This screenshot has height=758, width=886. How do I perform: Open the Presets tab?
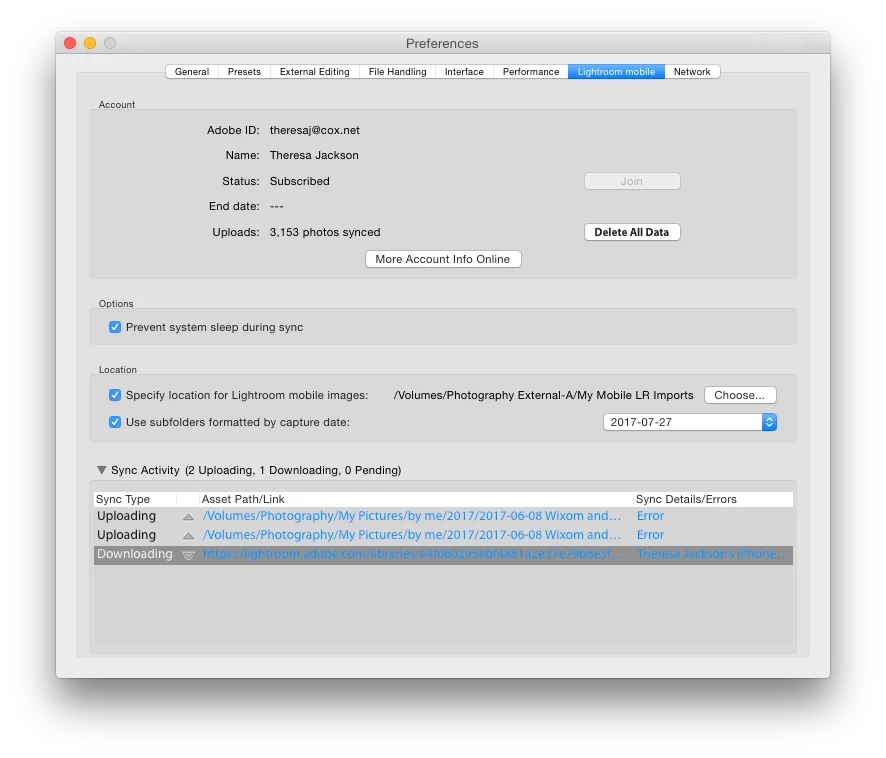(244, 72)
